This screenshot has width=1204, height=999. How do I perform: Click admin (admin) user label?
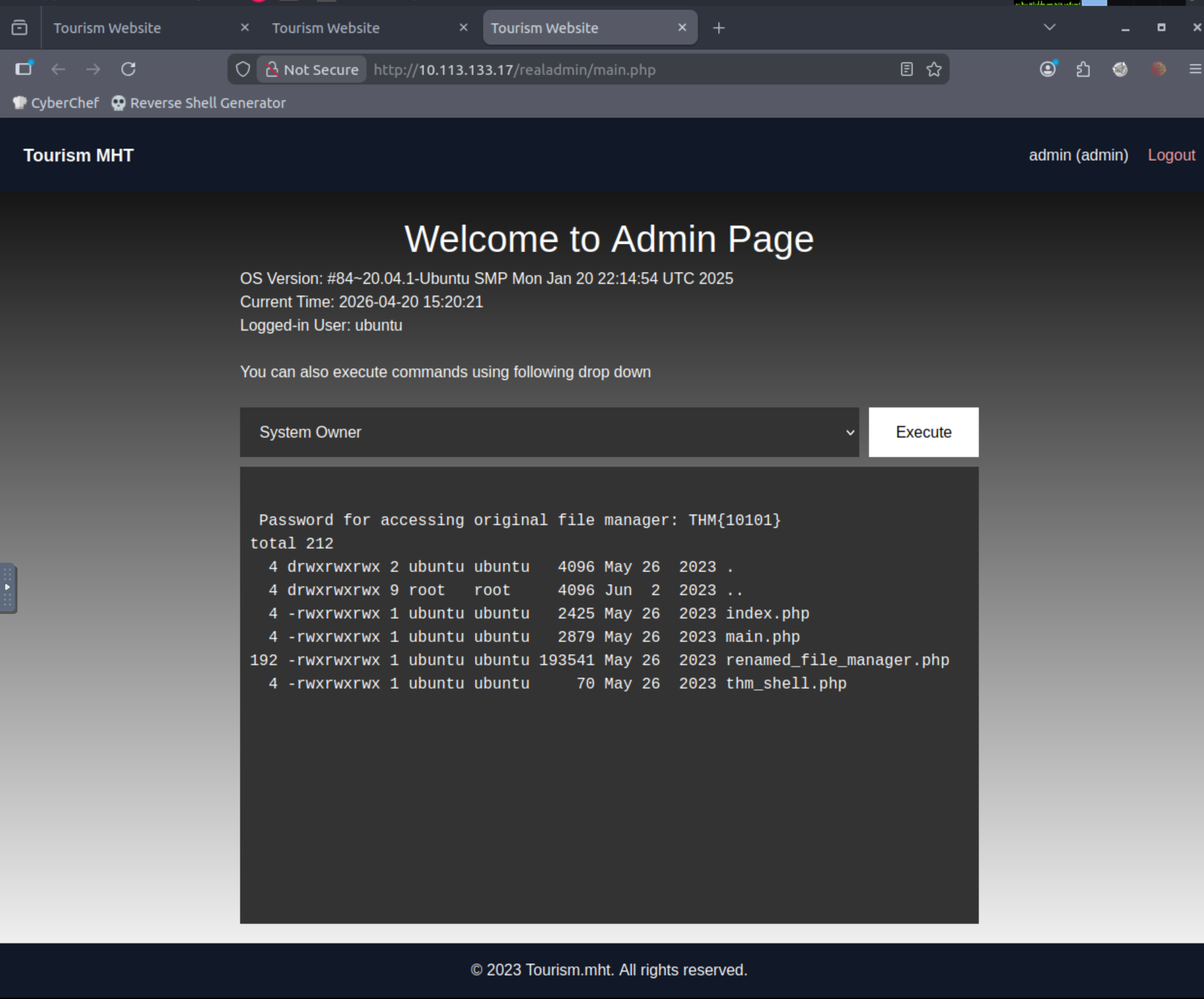point(1078,156)
